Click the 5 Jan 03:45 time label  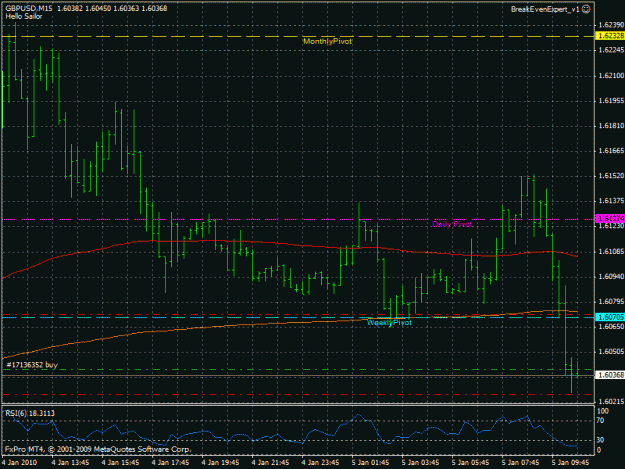(x=421, y=463)
